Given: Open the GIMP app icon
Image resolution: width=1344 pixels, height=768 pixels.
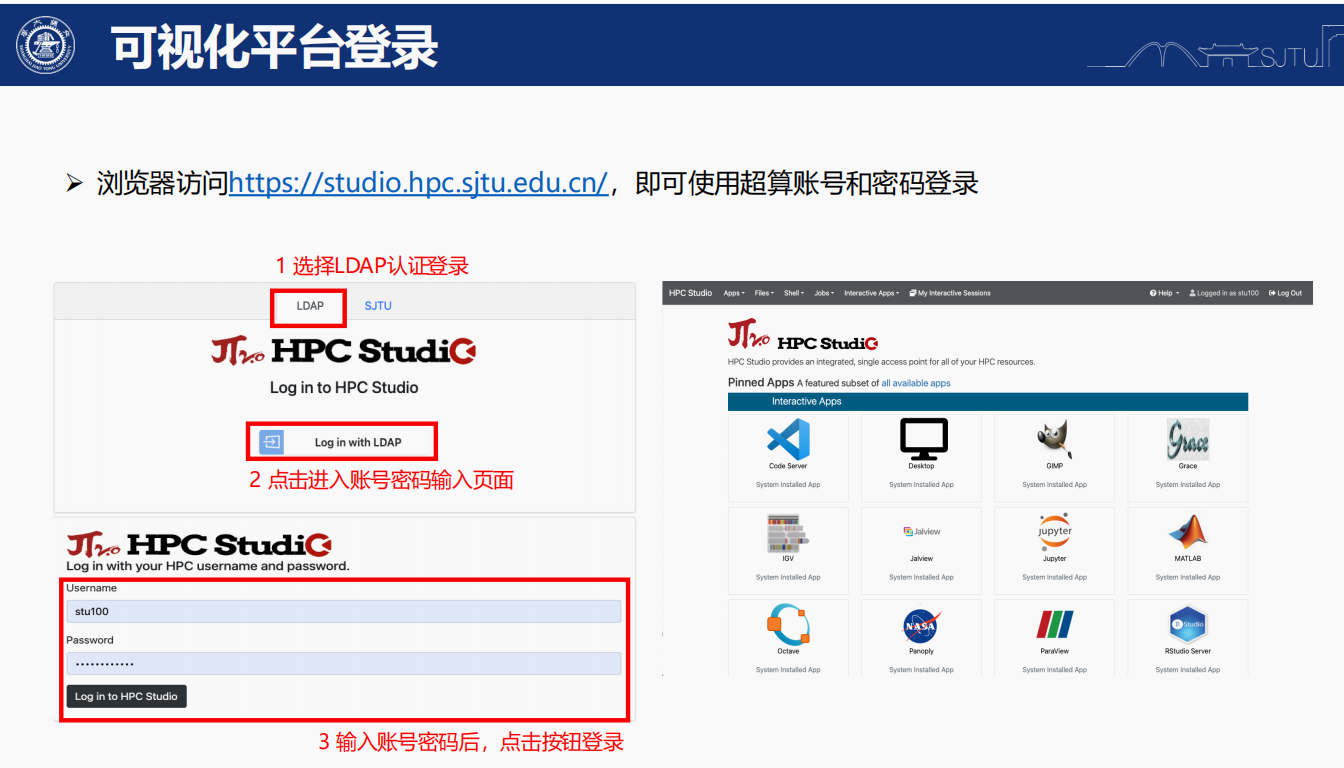Looking at the screenshot, I should pyautogui.click(x=1054, y=439).
